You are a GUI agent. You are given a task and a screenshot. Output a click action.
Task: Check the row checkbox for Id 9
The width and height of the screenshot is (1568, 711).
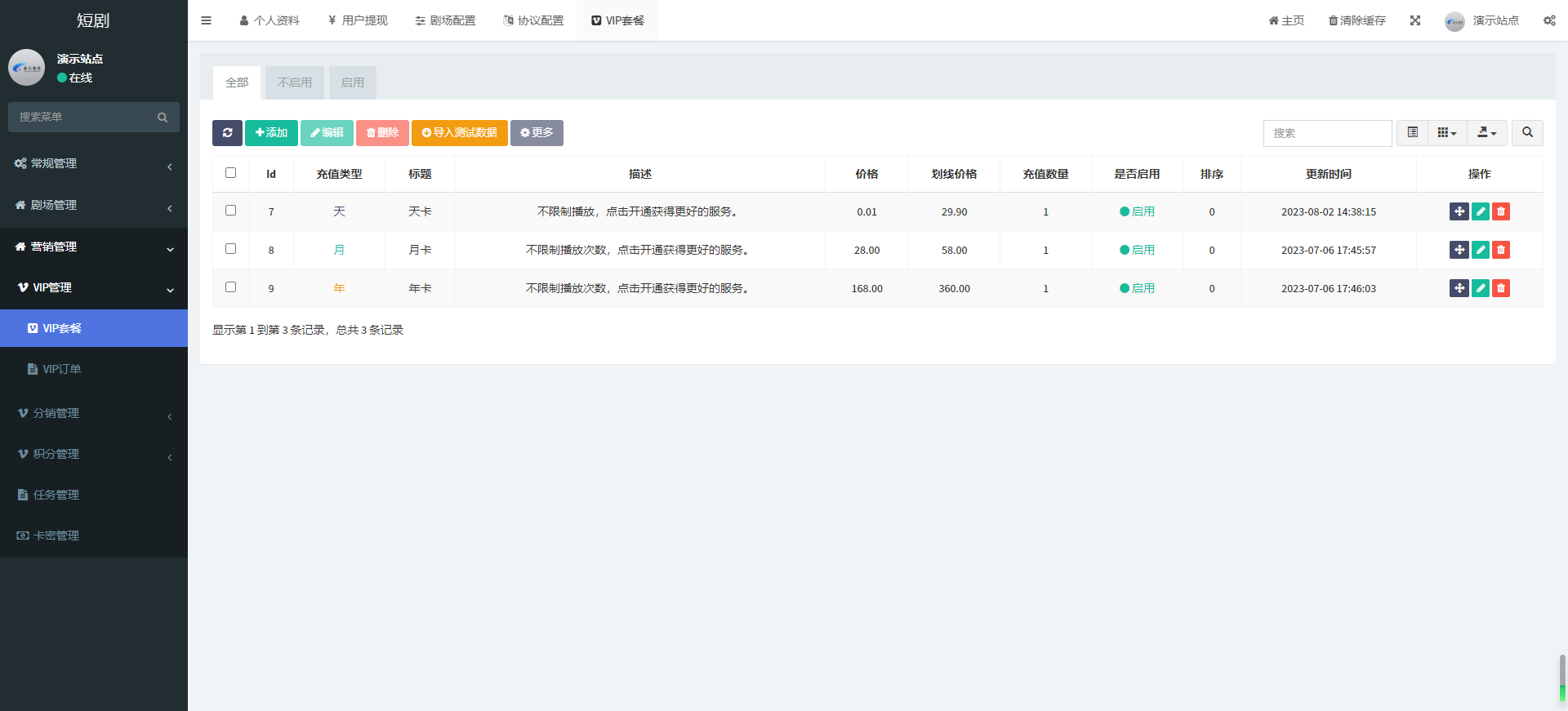tap(230, 287)
